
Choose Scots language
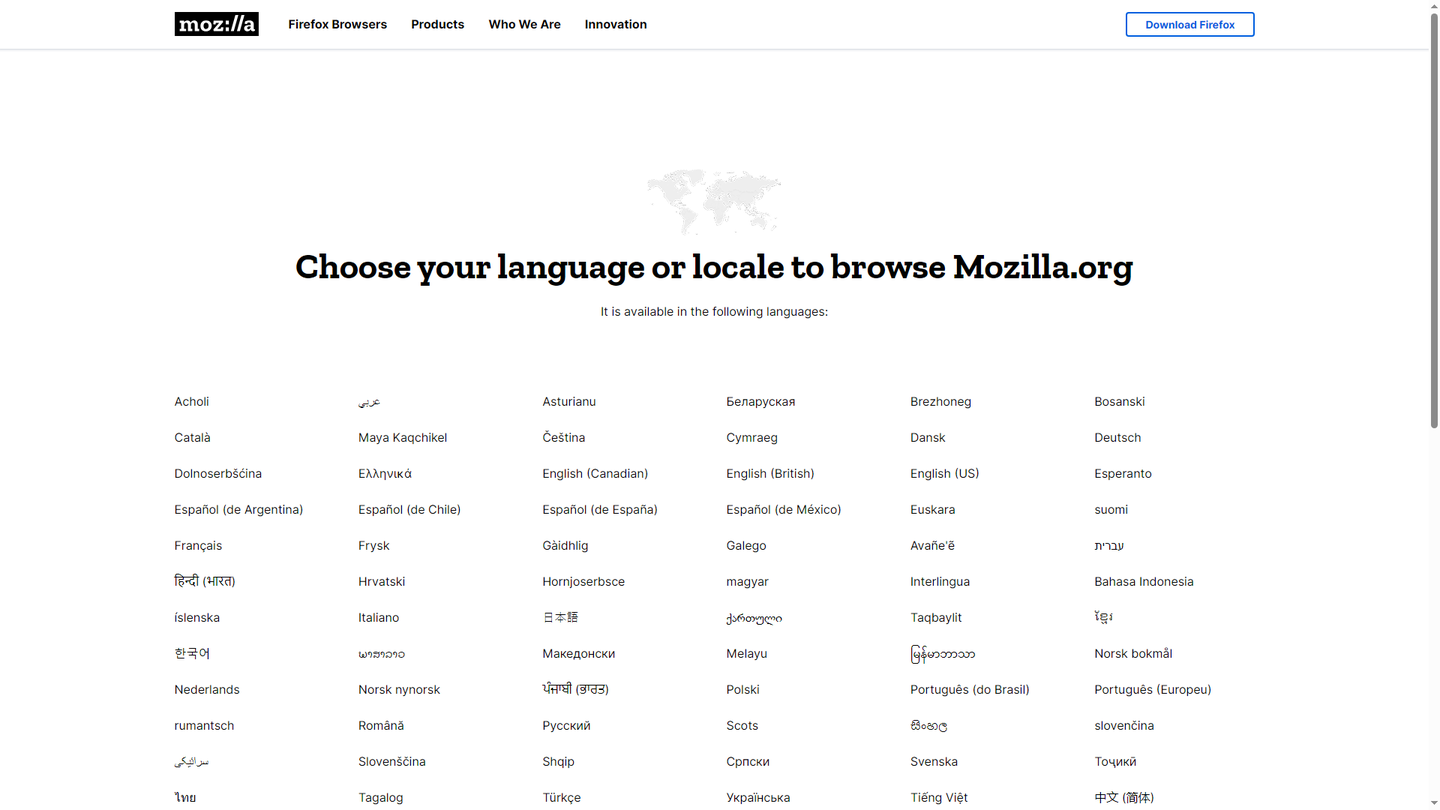point(742,725)
